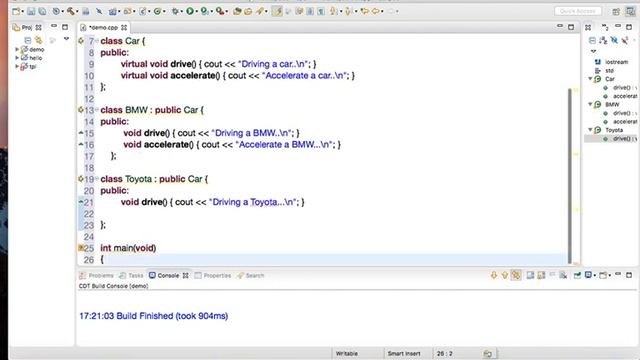Click the Clear Console icon

point(563,275)
